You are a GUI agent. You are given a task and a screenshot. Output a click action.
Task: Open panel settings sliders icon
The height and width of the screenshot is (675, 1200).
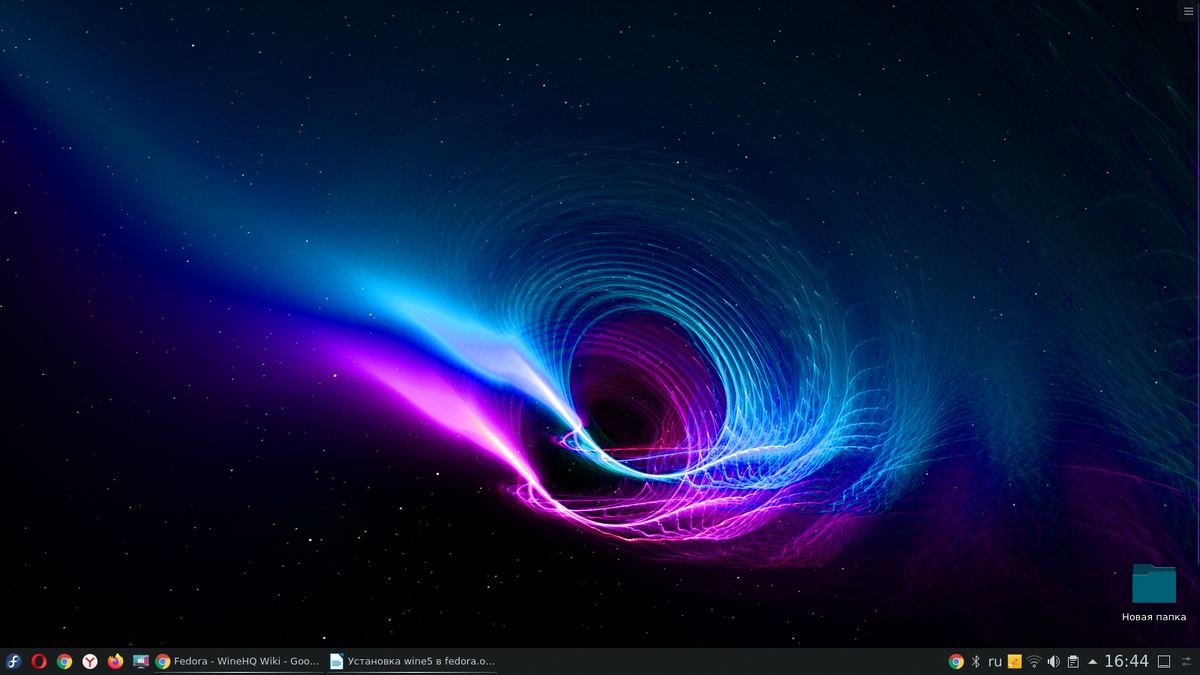1187,661
